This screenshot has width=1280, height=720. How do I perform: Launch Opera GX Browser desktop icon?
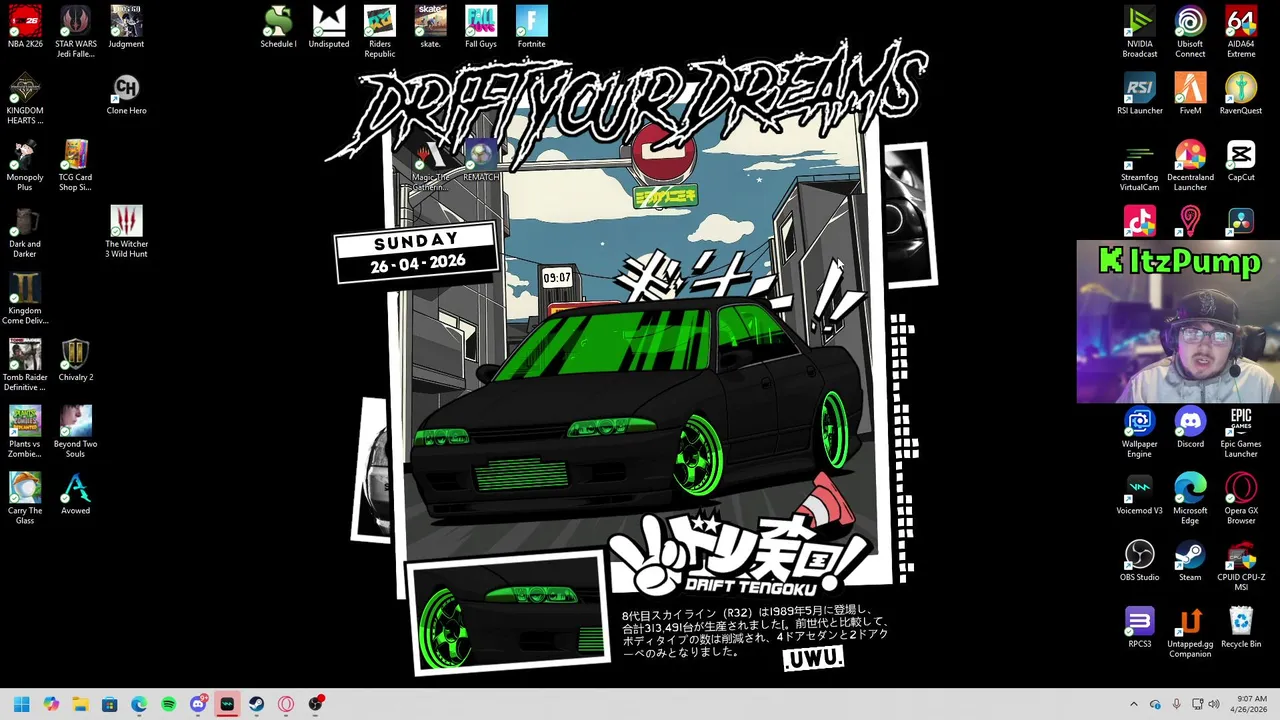pos(1241,499)
